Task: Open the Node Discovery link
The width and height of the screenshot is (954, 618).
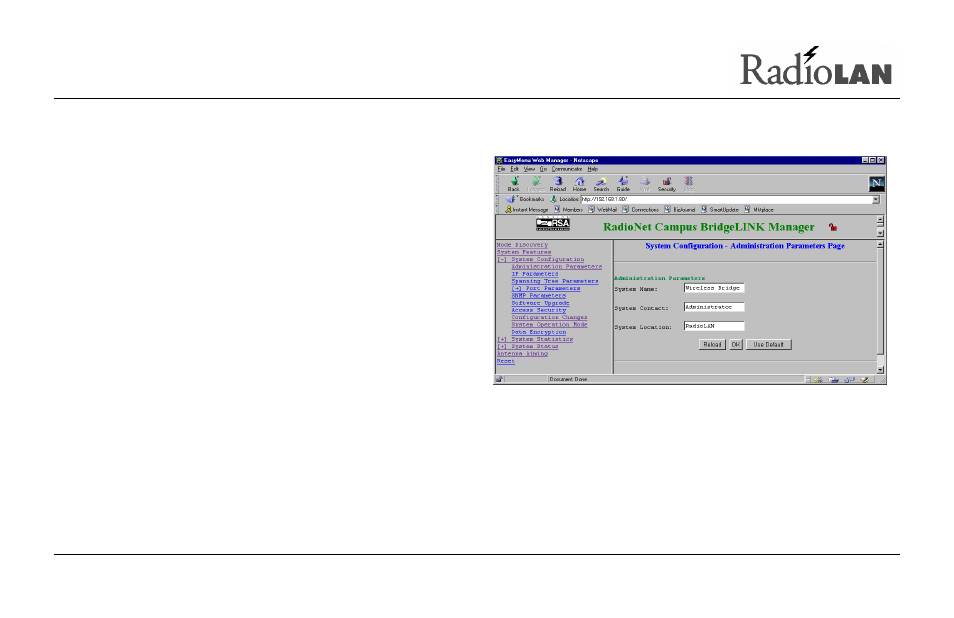Action: pos(522,245)
